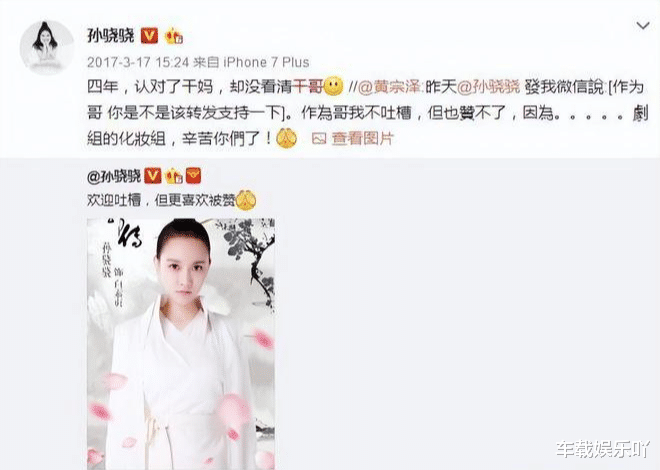Click the verified V badge in the reposted post
Image resolution: width=660 pixels, height=470 pixels.
click(x=153, y=175)
